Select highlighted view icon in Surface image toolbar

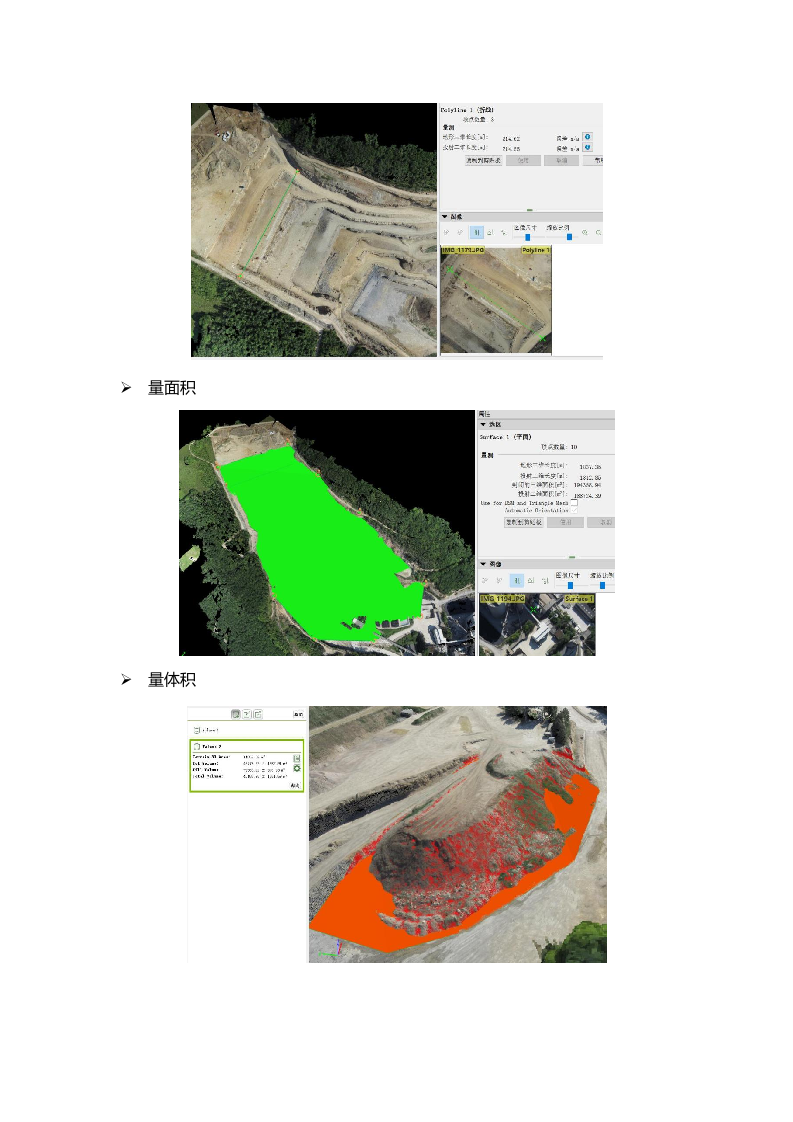pyautogui.click(x=516, y=579)
